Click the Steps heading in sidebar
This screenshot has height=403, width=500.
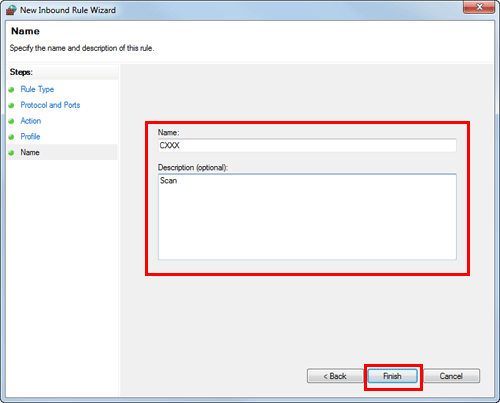pos(21,72)
